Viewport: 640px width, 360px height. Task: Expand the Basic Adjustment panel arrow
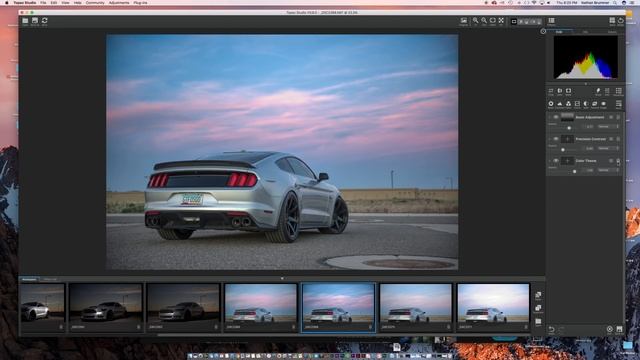(550, 117)
